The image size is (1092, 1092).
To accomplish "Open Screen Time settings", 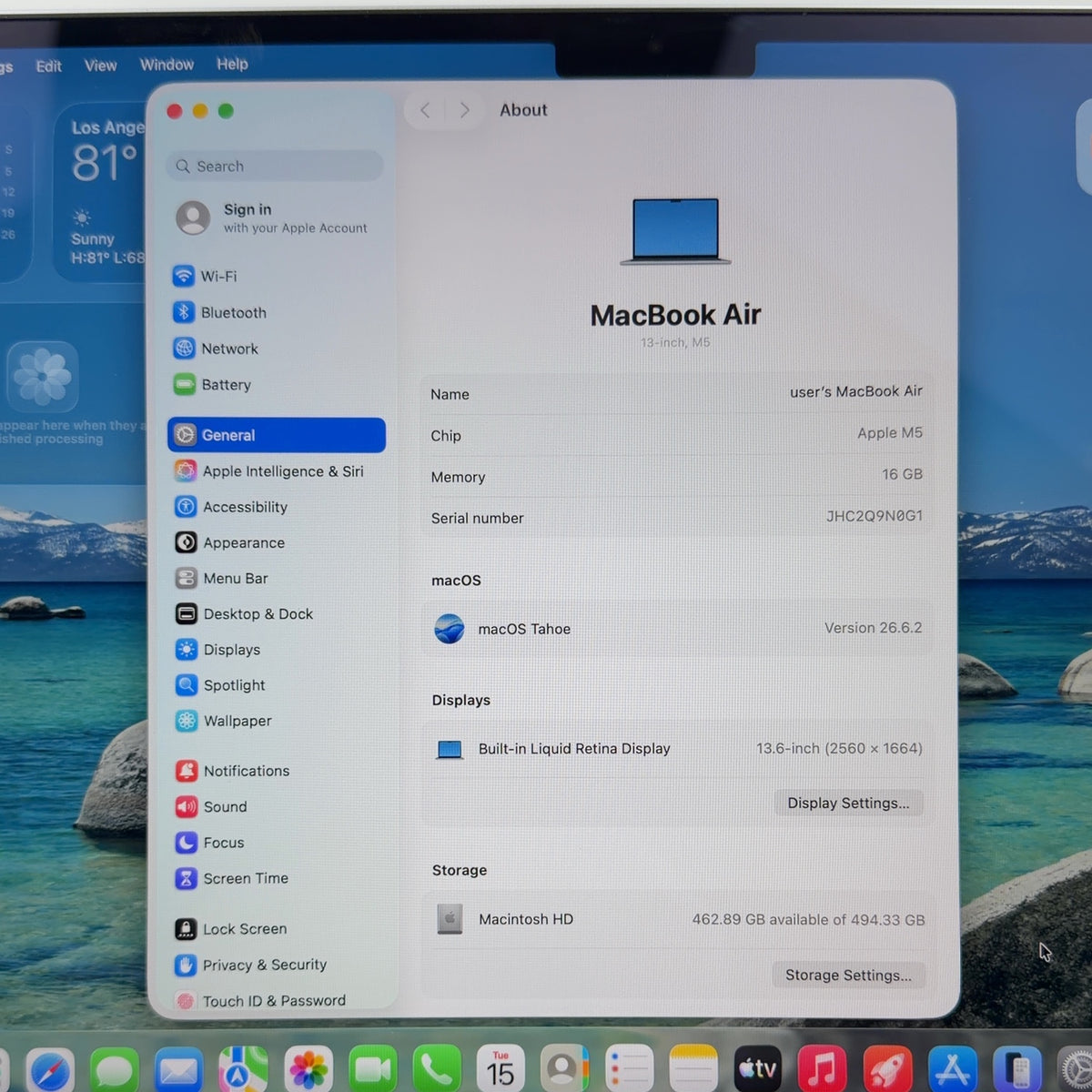I will coord(276,878).
